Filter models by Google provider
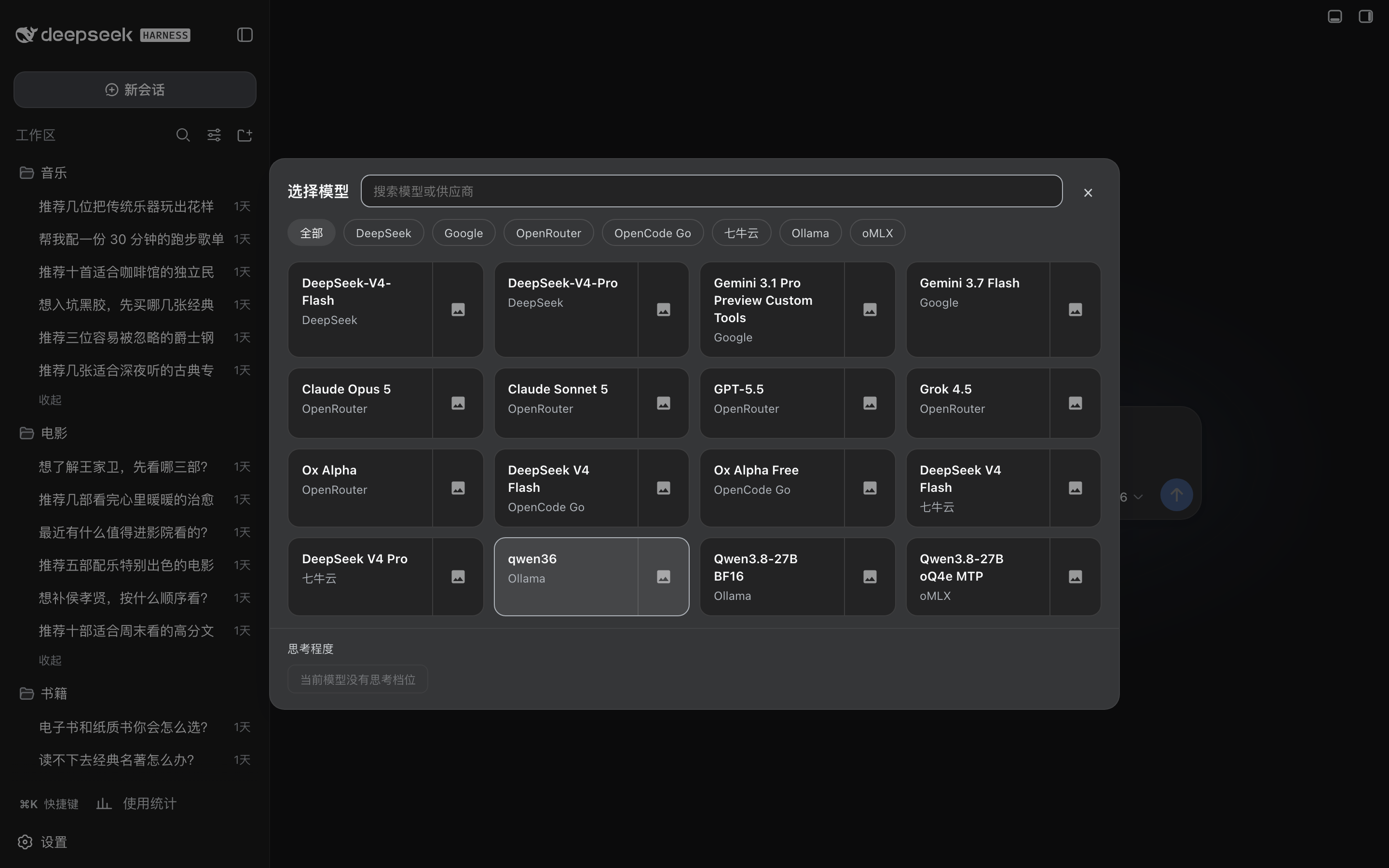 (x=463, y=233)
